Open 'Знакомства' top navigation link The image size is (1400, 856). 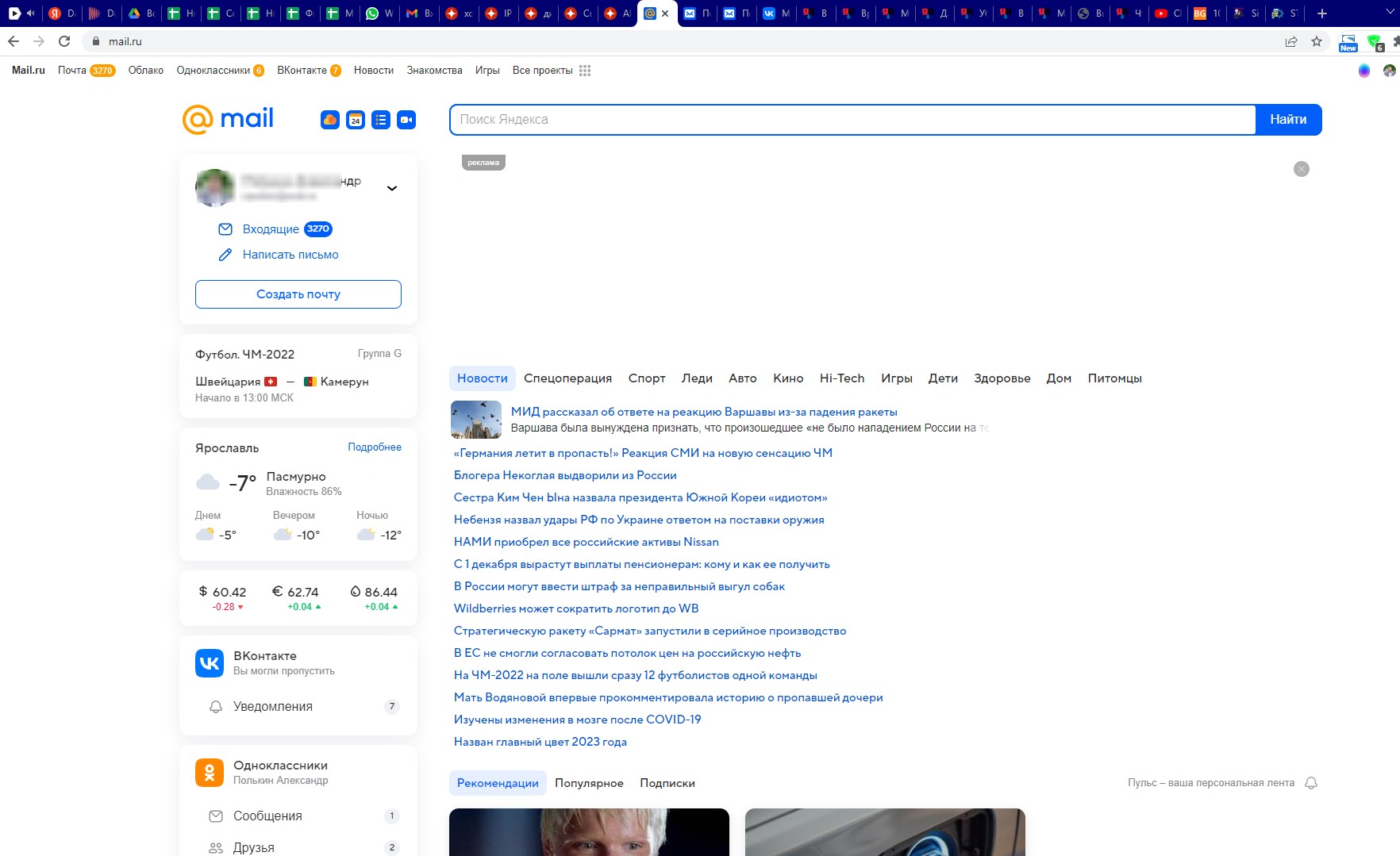pyautogui.click(x=434, y=71)
